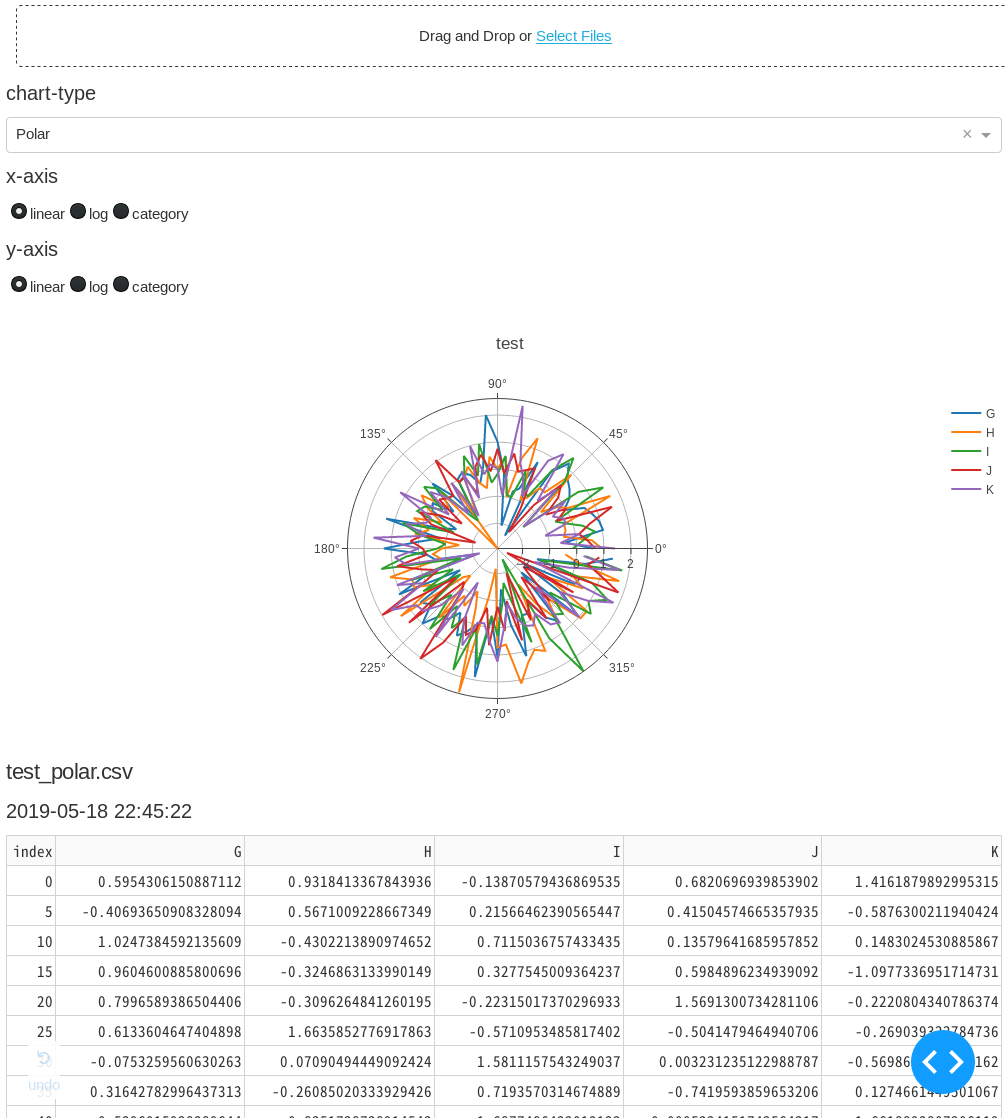1007x1118 pixels.
Task: Click the 135° angular axis label
Action: click(x=372, y=434)
